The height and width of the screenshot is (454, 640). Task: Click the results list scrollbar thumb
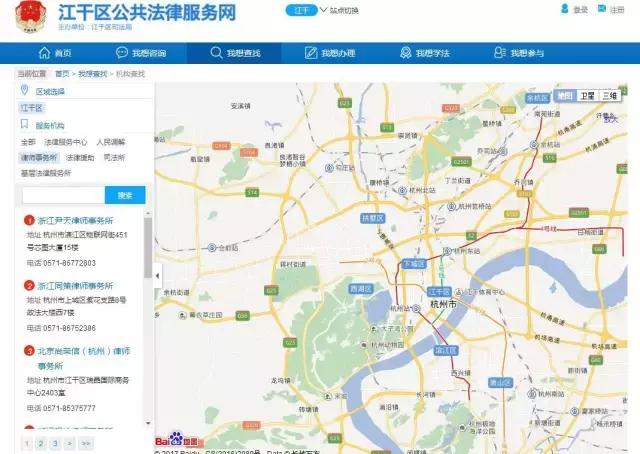pos(148,247)
